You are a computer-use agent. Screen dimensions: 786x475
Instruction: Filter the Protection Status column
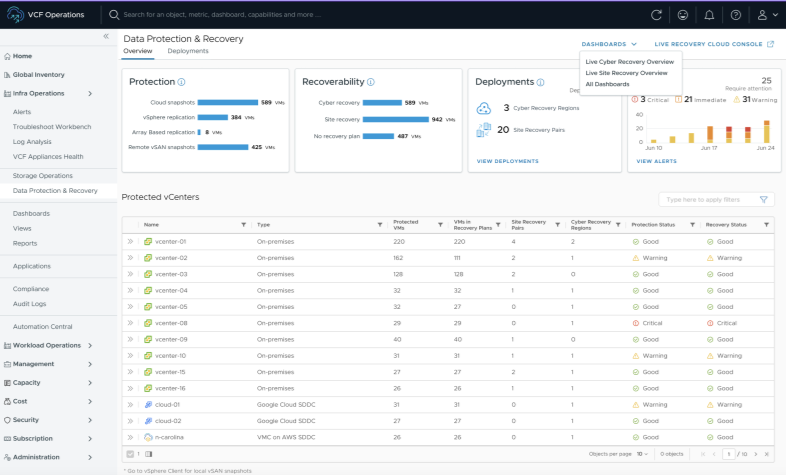tap(692, 225)
